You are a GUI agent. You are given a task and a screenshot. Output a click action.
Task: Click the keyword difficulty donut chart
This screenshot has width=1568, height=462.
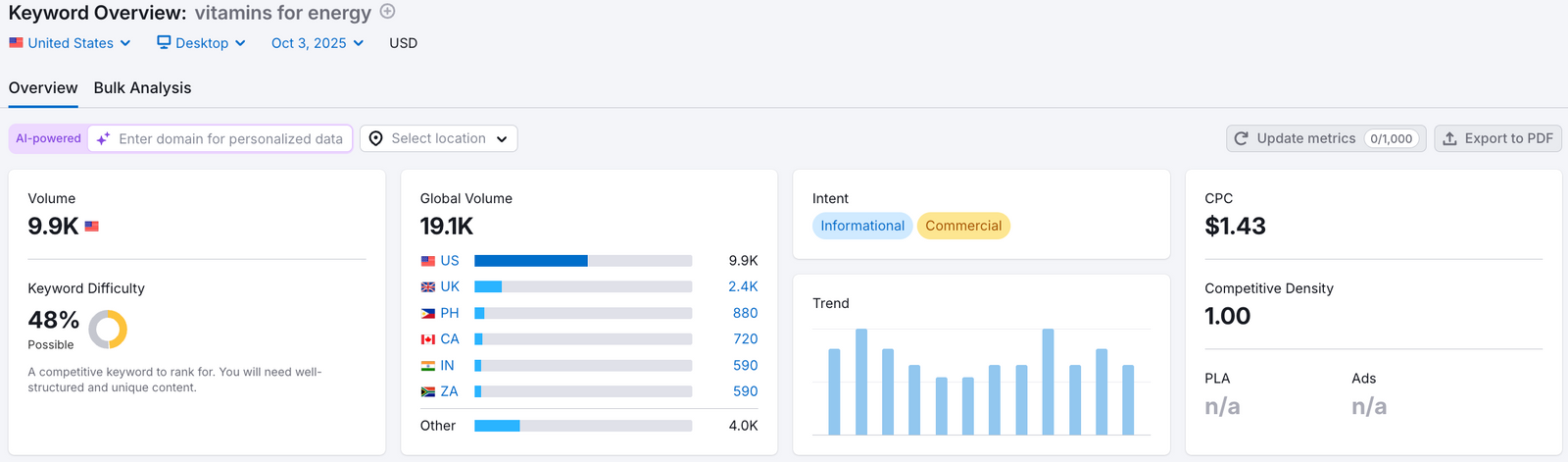pos(108,330)
